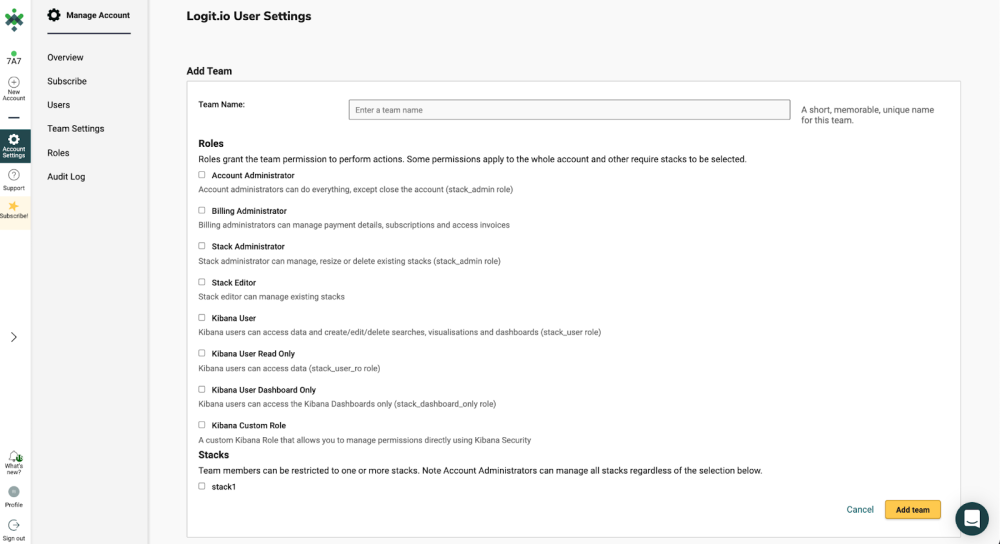Open the Support question mark icon
Screen dimensions: 1000x544
[x=14, y=175]
